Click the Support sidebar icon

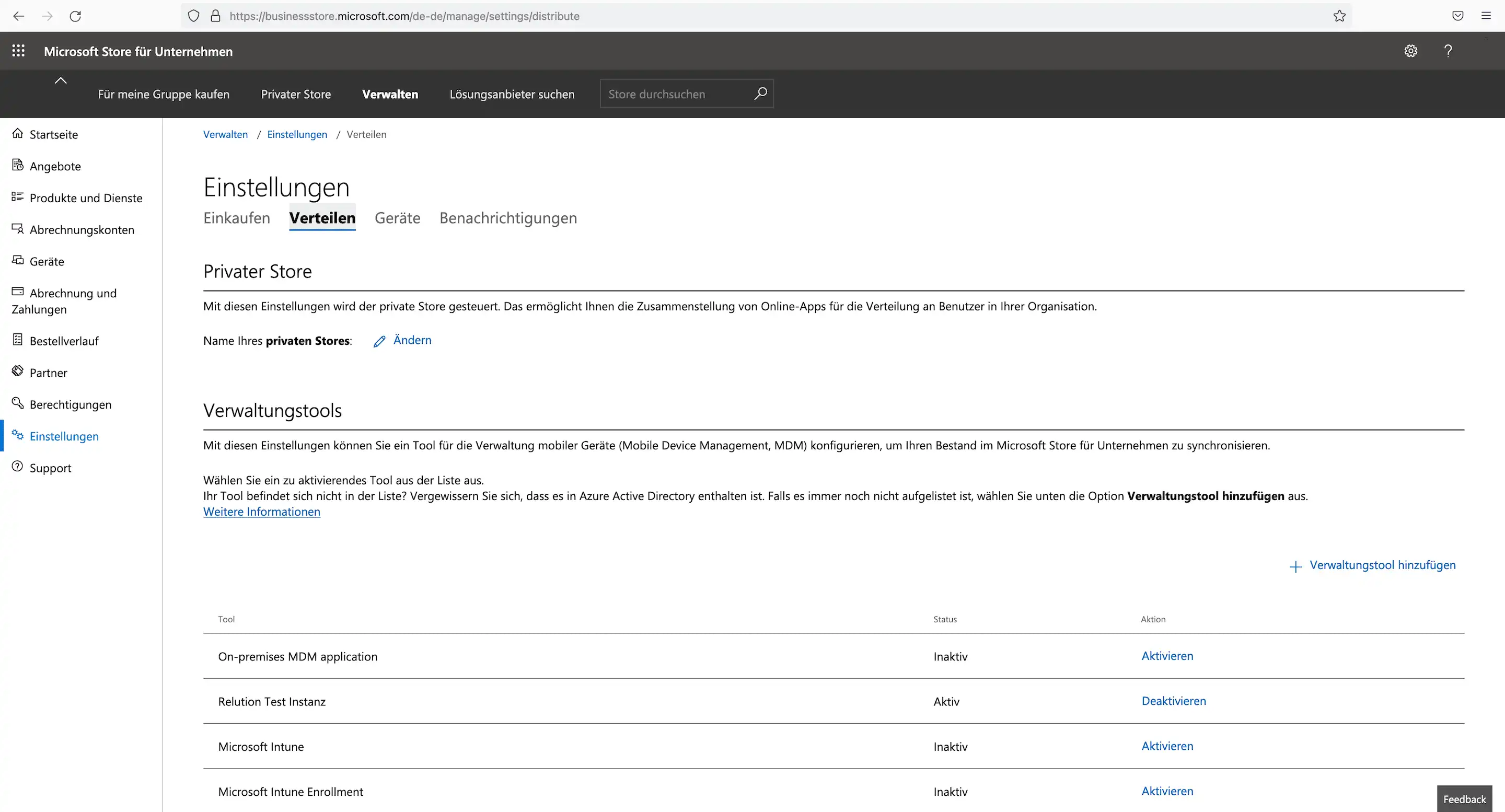pos(18,466)
